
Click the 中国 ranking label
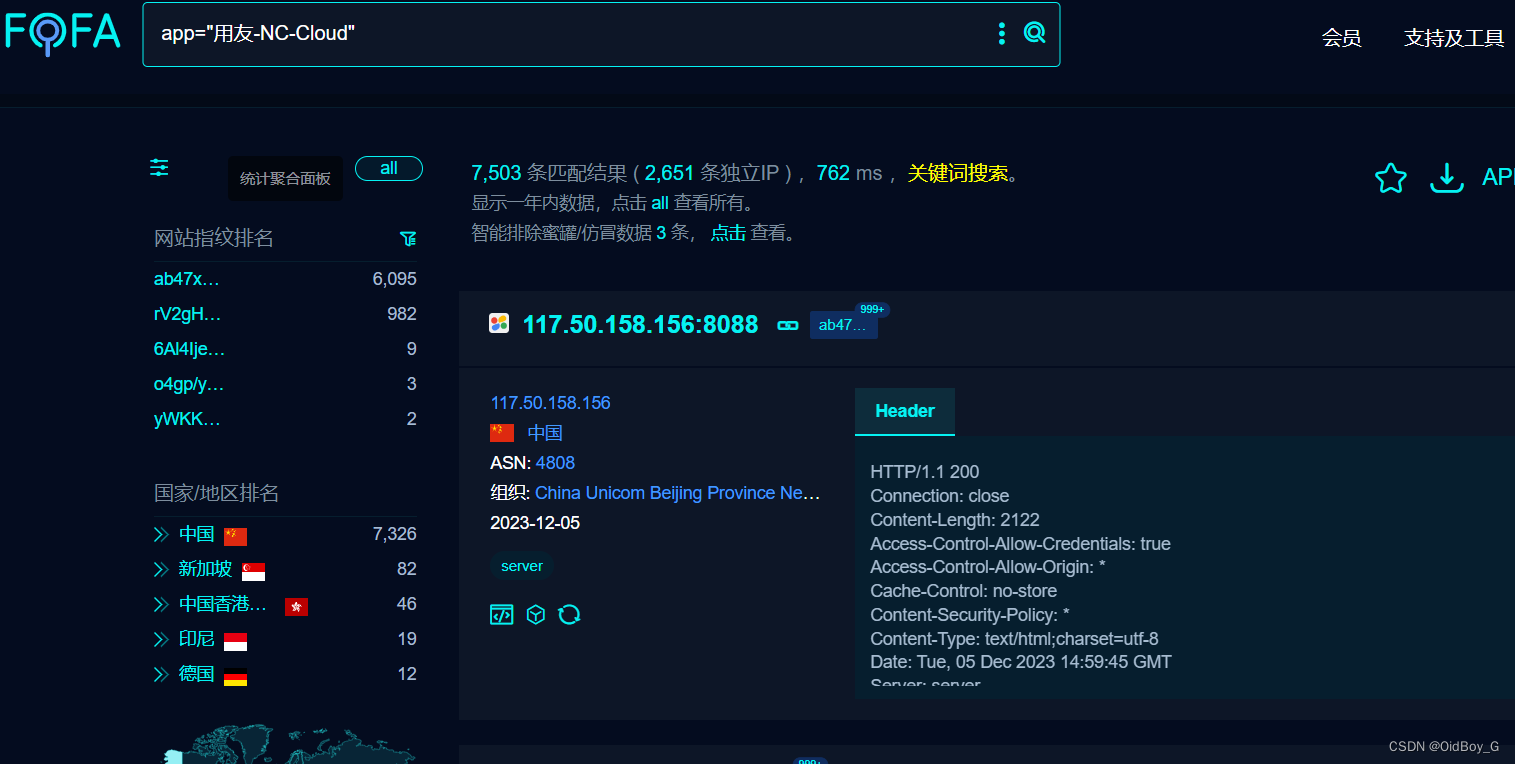[x=196, y=534]
